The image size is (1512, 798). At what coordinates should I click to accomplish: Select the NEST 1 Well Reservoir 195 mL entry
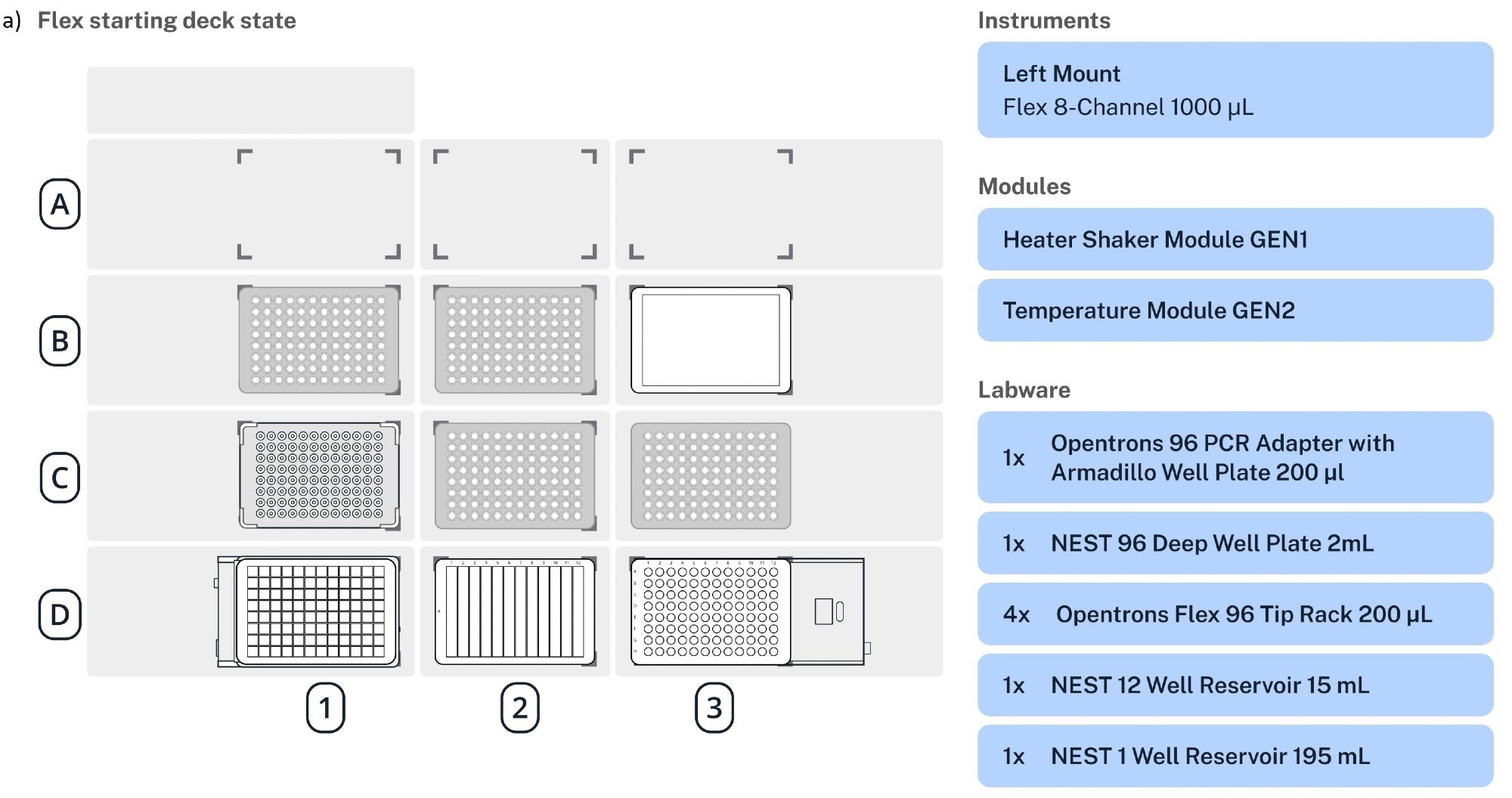(x=1235, y=756)
